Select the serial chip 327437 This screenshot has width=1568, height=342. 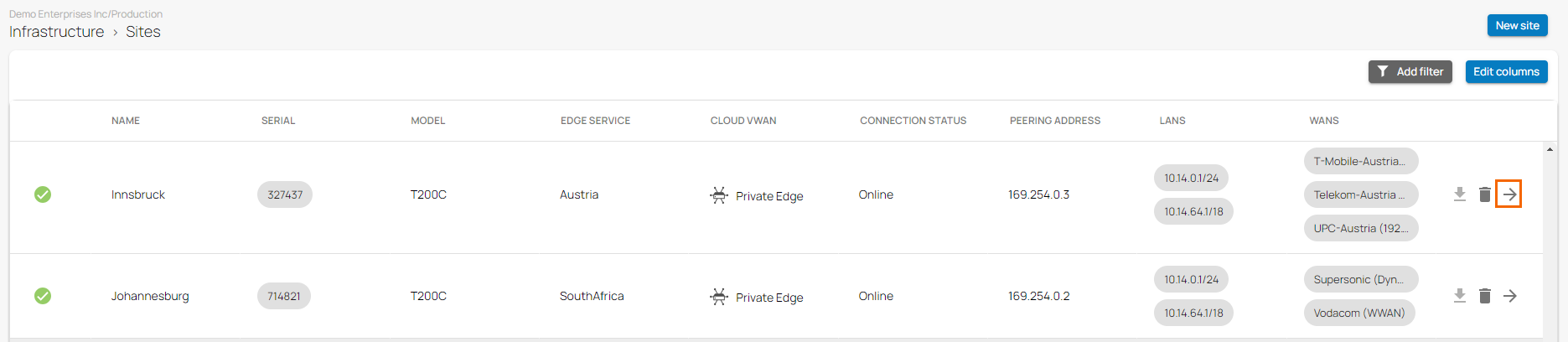[x=285, y=194]
